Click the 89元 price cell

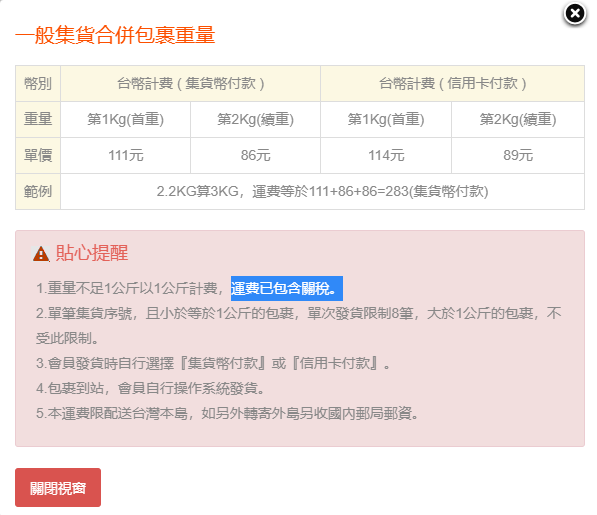coord(518,156)
